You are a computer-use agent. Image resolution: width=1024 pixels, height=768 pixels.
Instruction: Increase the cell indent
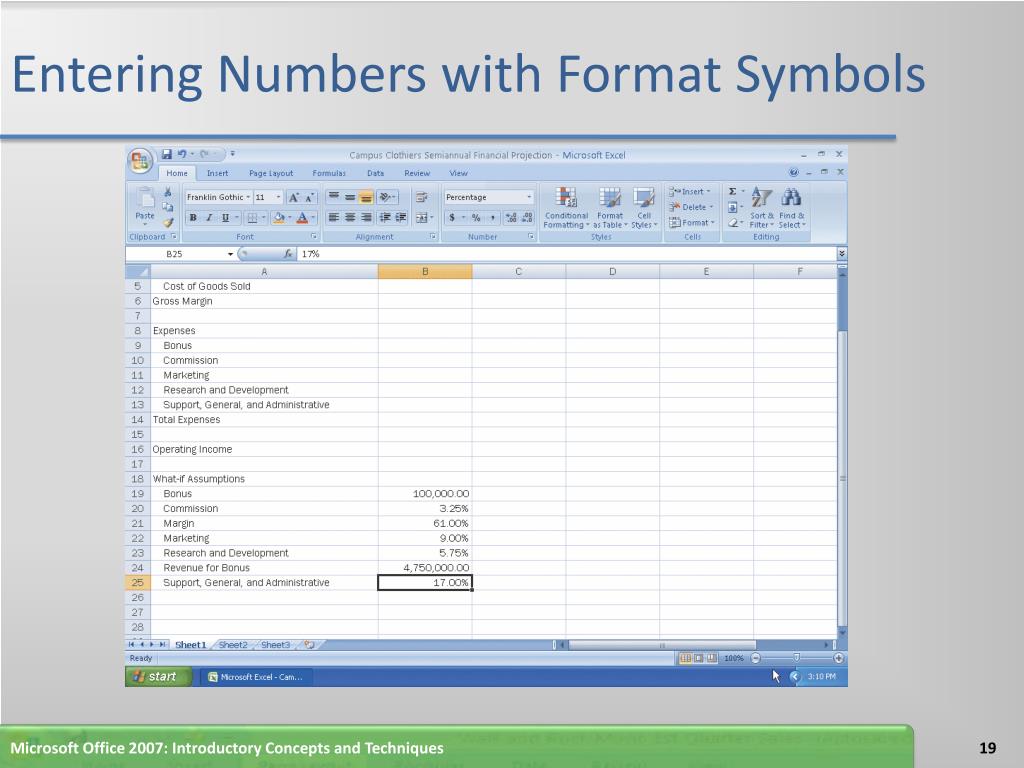click(401, 217)
